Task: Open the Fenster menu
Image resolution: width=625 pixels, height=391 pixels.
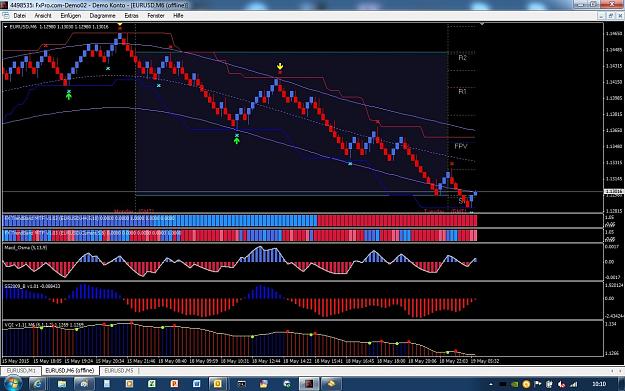Action: (156, 16)
